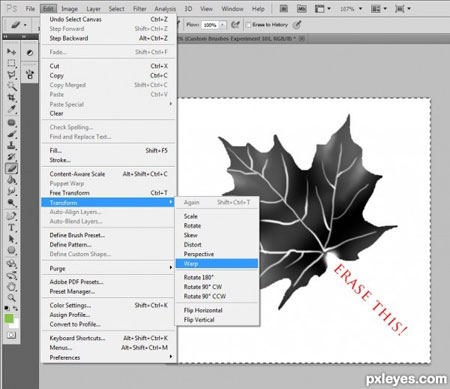Select the Crop tool
Screen dimensions: 450x389
11,97
